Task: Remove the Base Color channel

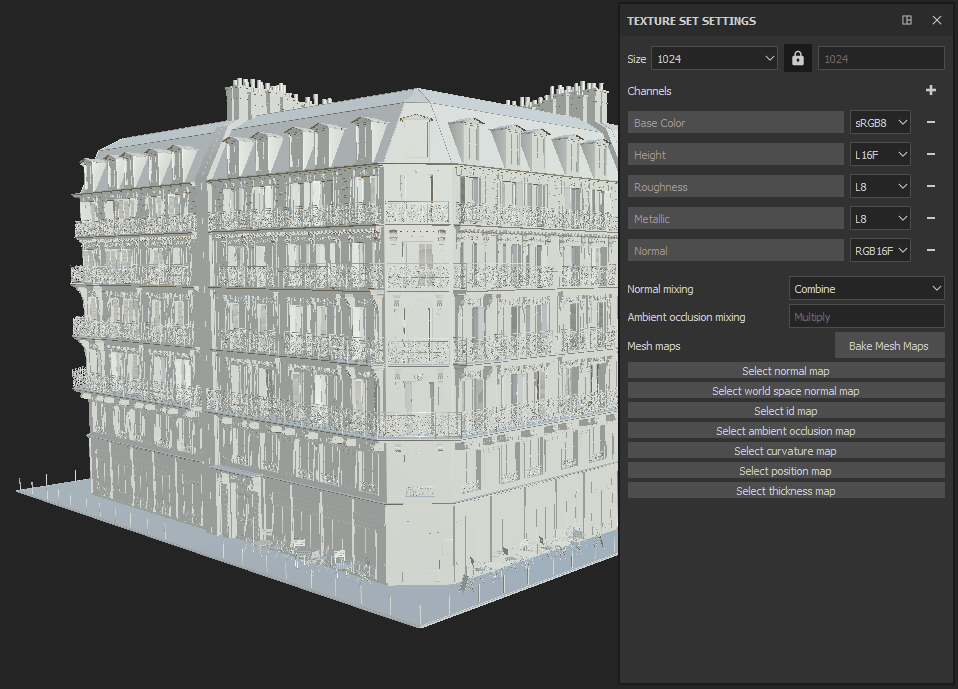Action: [931, 122]
